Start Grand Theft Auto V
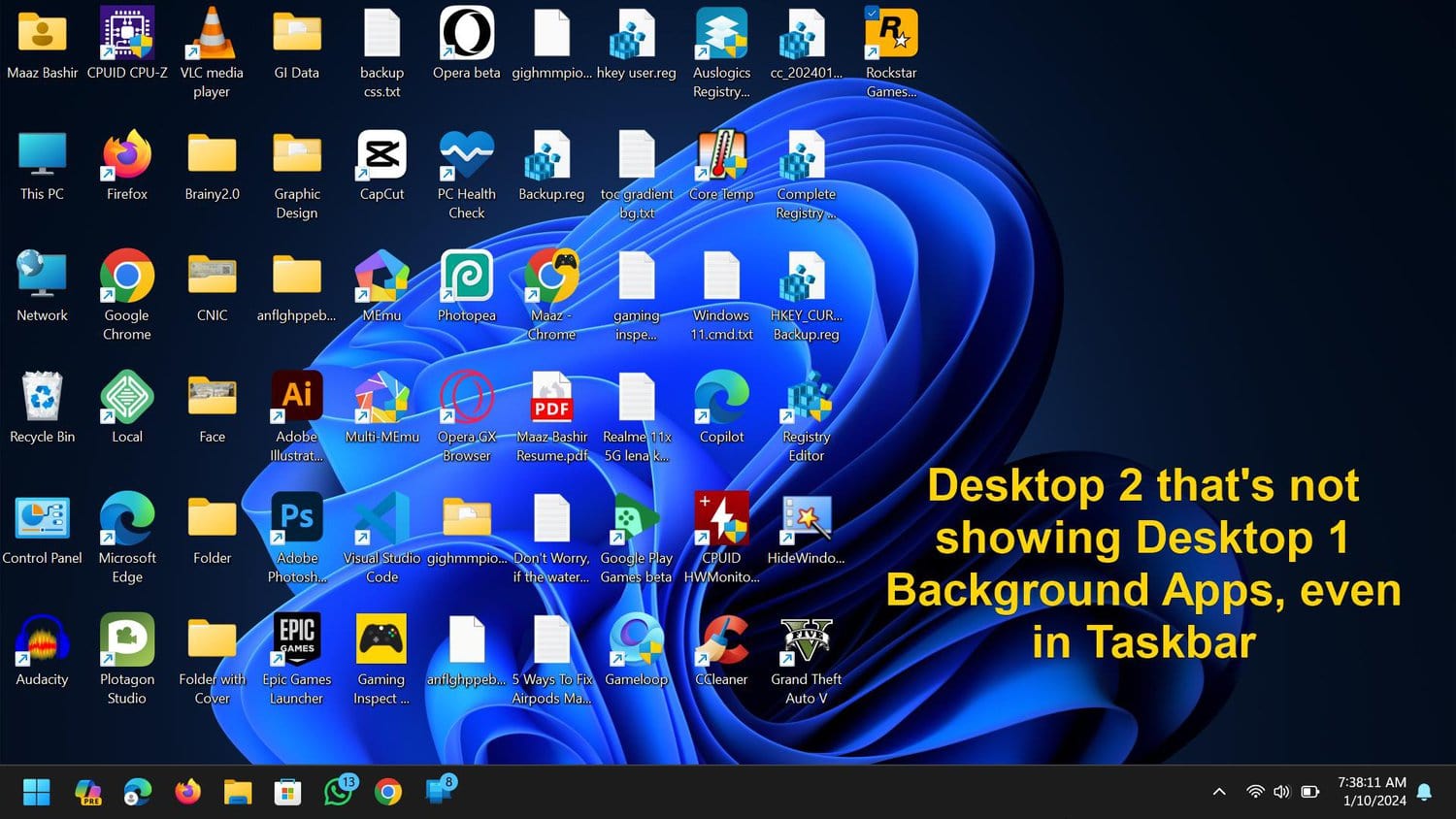This screenshot has width=1456, height=819. point(806,639)
